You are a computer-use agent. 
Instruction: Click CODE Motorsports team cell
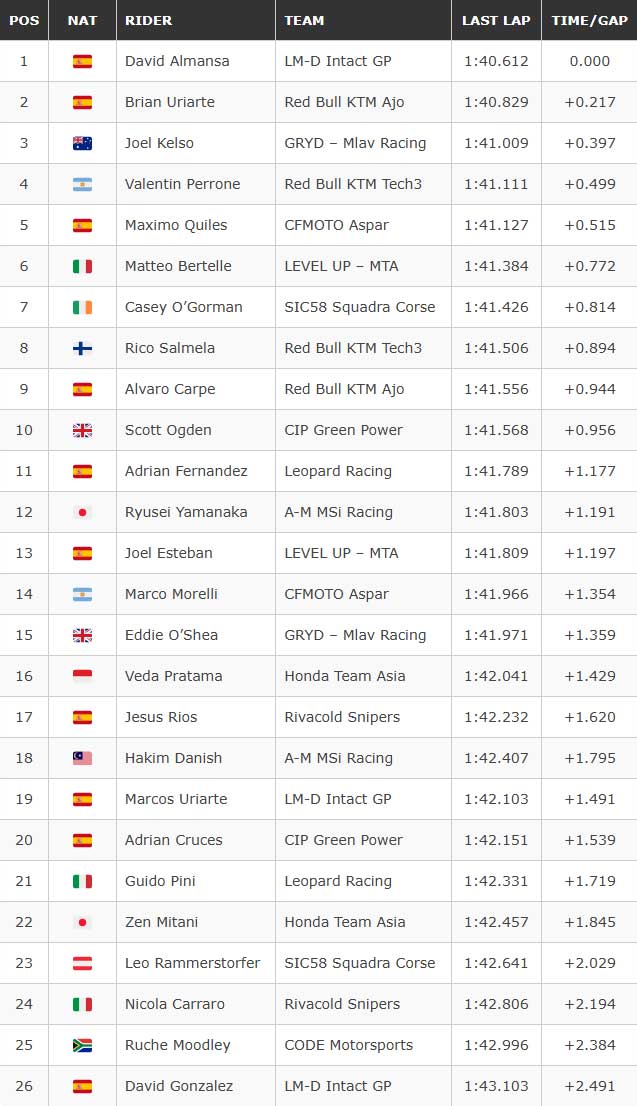[x=363, y=1045]
